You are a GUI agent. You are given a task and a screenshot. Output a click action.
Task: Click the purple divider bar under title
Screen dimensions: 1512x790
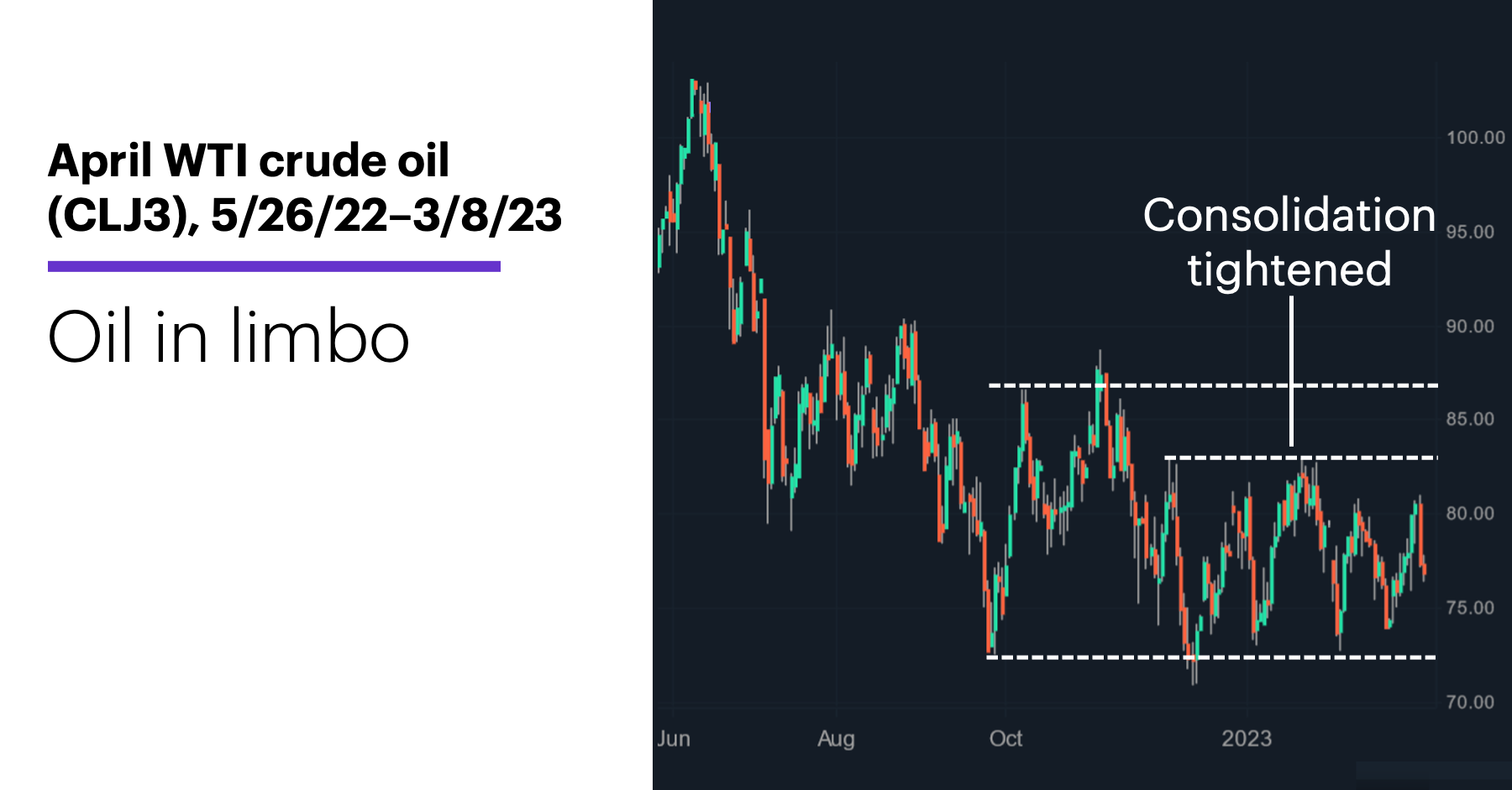[274, 266]
